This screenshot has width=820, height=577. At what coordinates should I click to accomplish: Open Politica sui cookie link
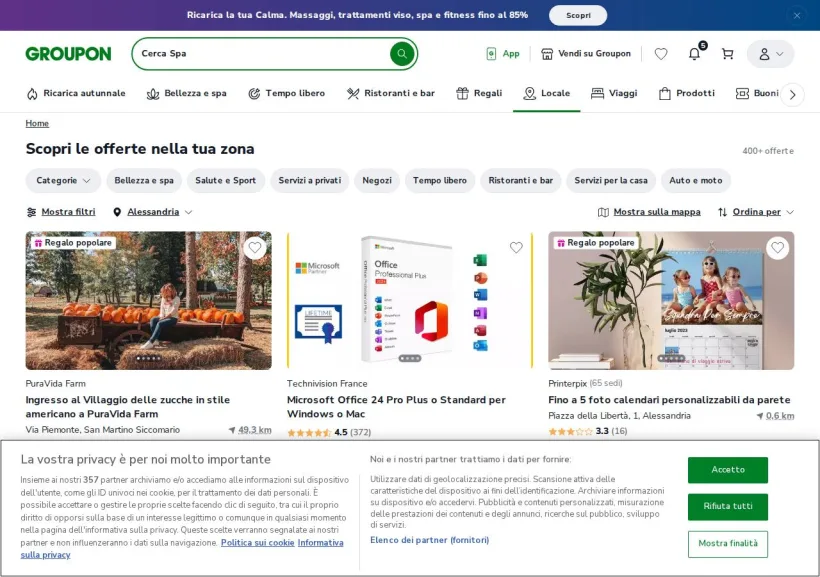pyautogui.click(x=258, y=543)
